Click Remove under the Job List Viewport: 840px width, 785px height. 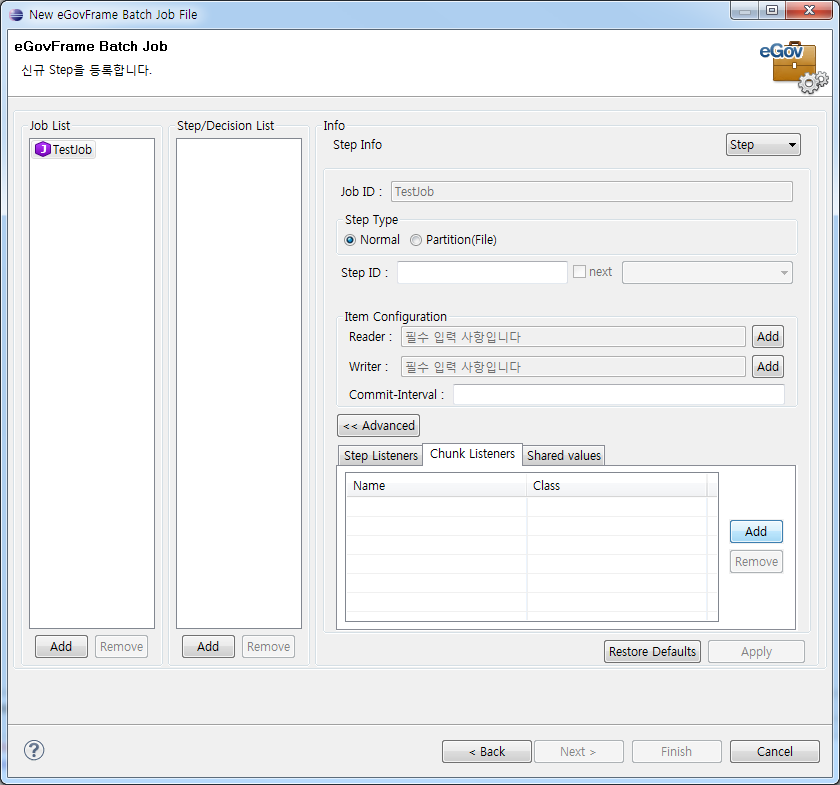pos(121,647)
